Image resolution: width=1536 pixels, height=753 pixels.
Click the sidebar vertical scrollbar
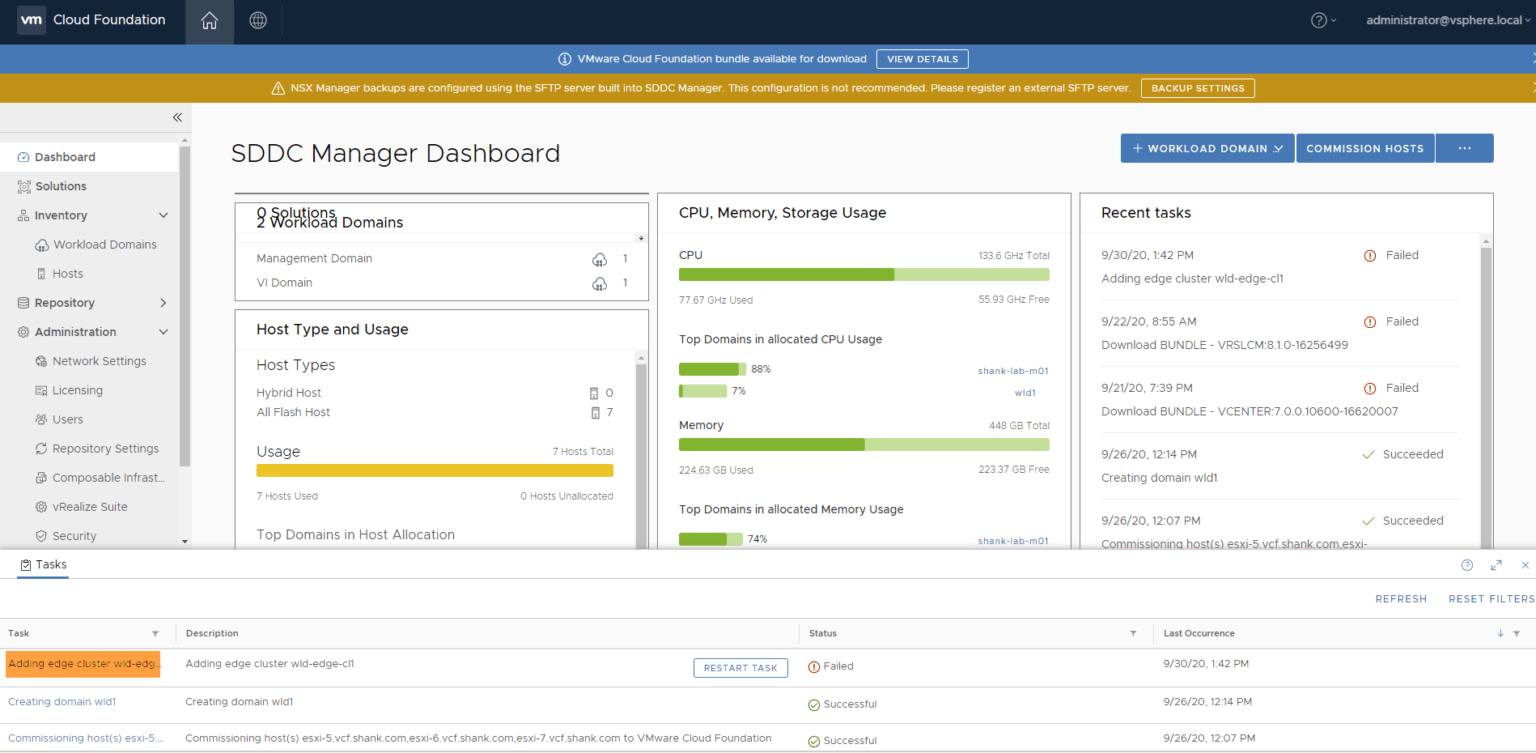pos(184,305)
